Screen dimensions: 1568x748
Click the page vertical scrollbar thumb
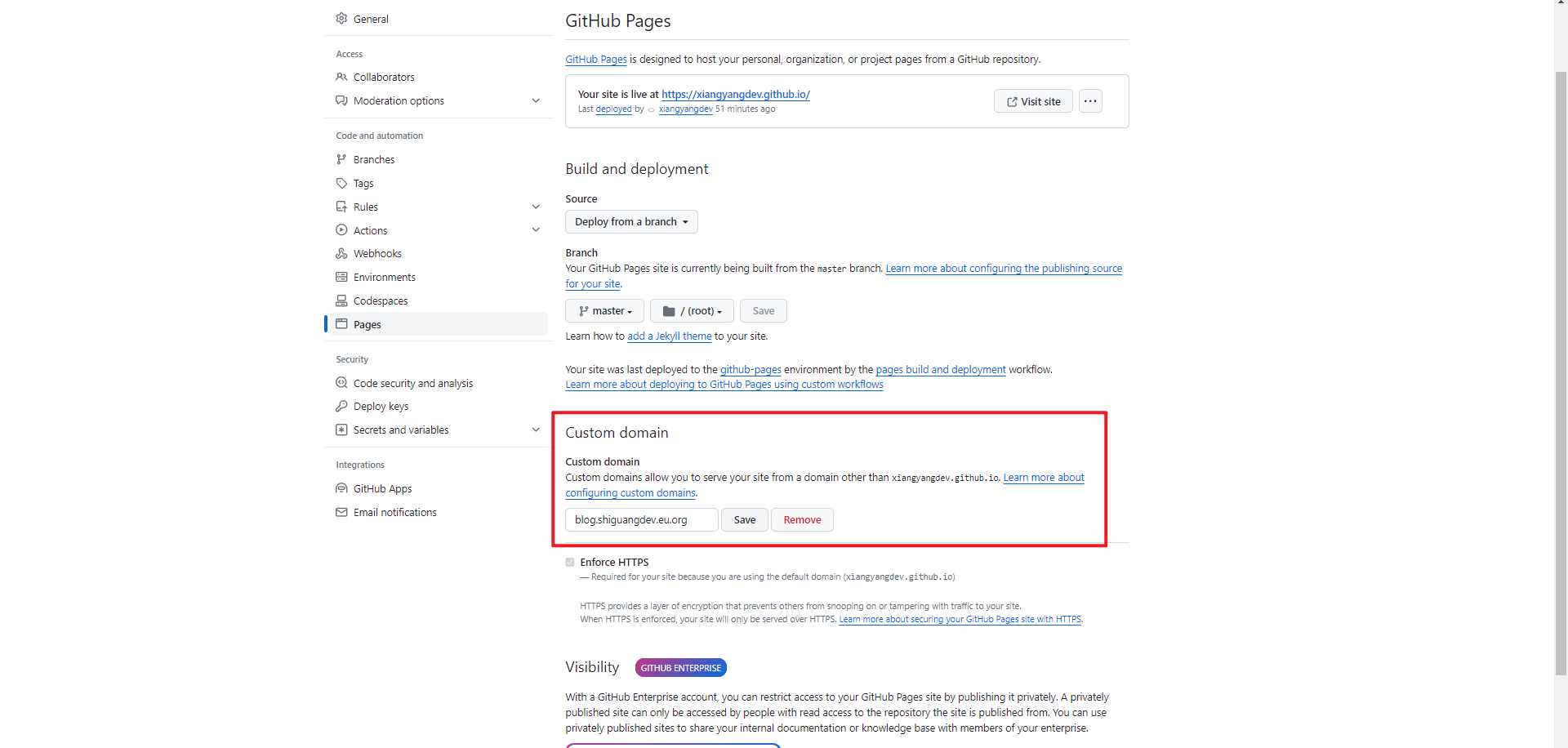tap(1561, 372)
